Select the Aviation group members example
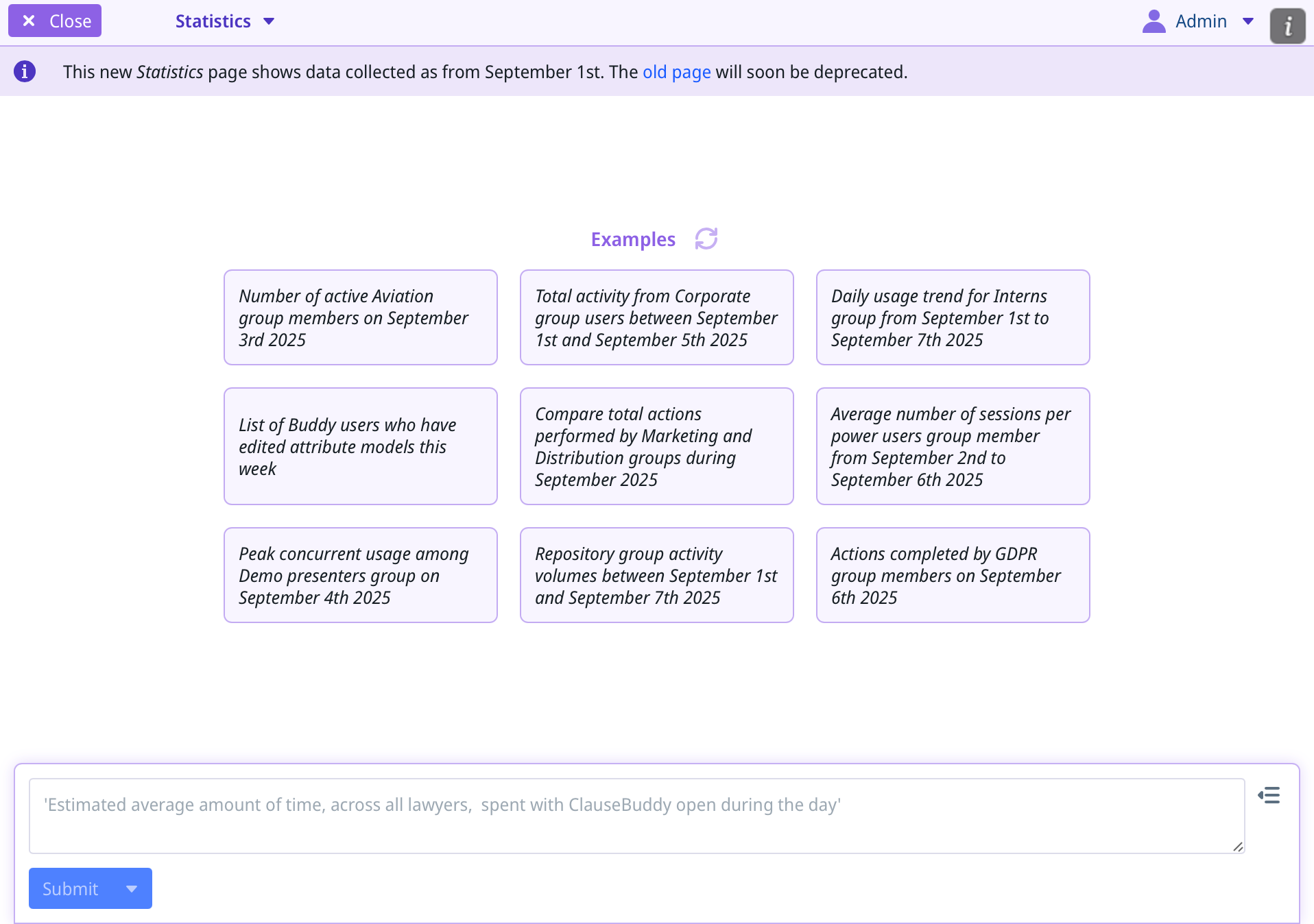This screenshot has height=924, width=1314. (x=361, y=317)
